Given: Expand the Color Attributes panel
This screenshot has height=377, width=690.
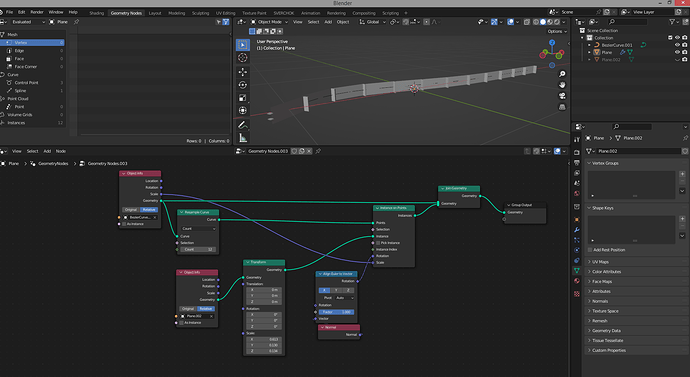Looking at the screenshot, I should click(606, 272).
